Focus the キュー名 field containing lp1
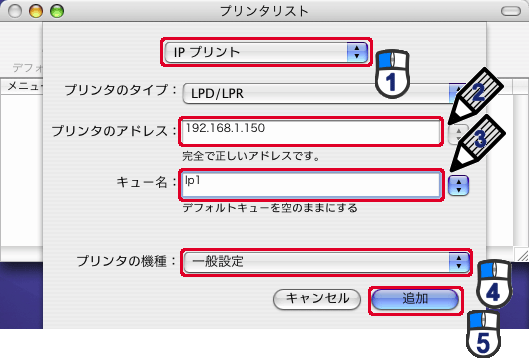The image size is (529, 360). coord(311,185)
